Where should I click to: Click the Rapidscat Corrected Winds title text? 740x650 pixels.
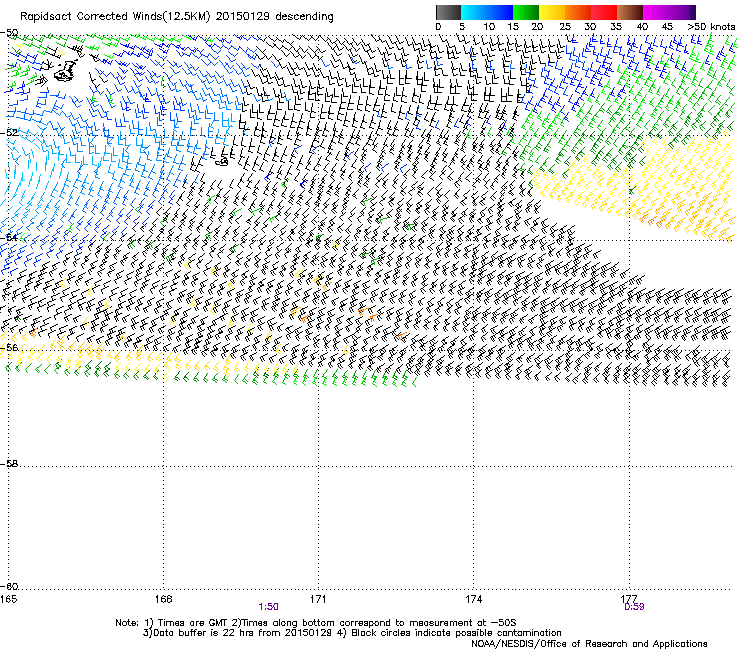[177, 17]
